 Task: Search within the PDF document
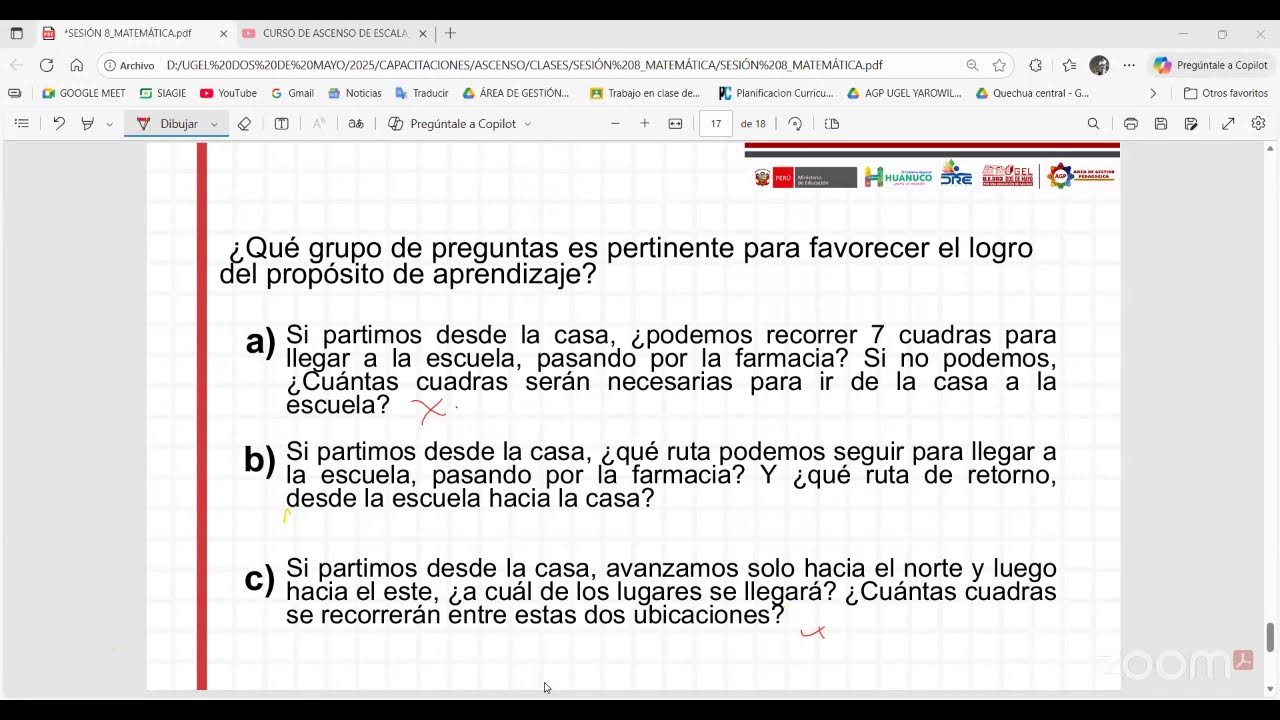click(1093, 124)
